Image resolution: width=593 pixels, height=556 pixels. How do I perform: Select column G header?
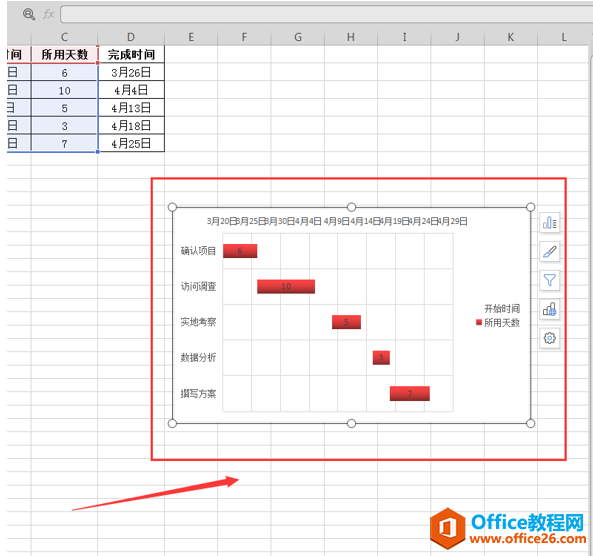pyautogui.click(x=298, y=37)
